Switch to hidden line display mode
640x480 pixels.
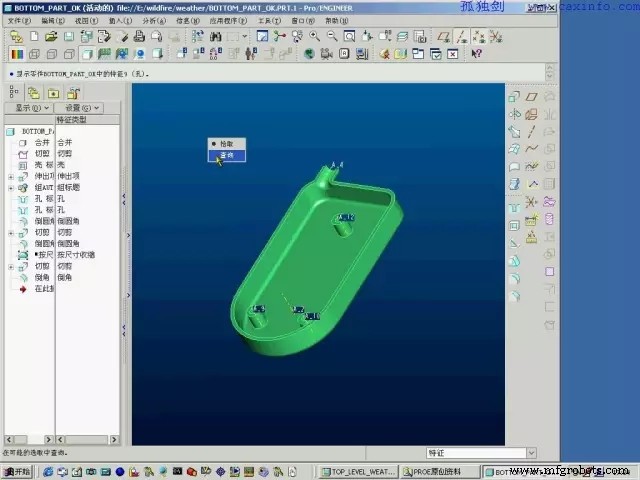click(52, 54)
